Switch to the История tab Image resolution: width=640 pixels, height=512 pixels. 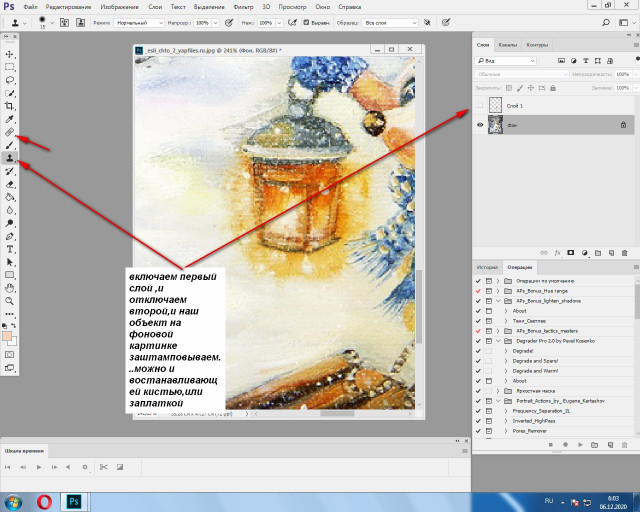[x=486, y=268]
